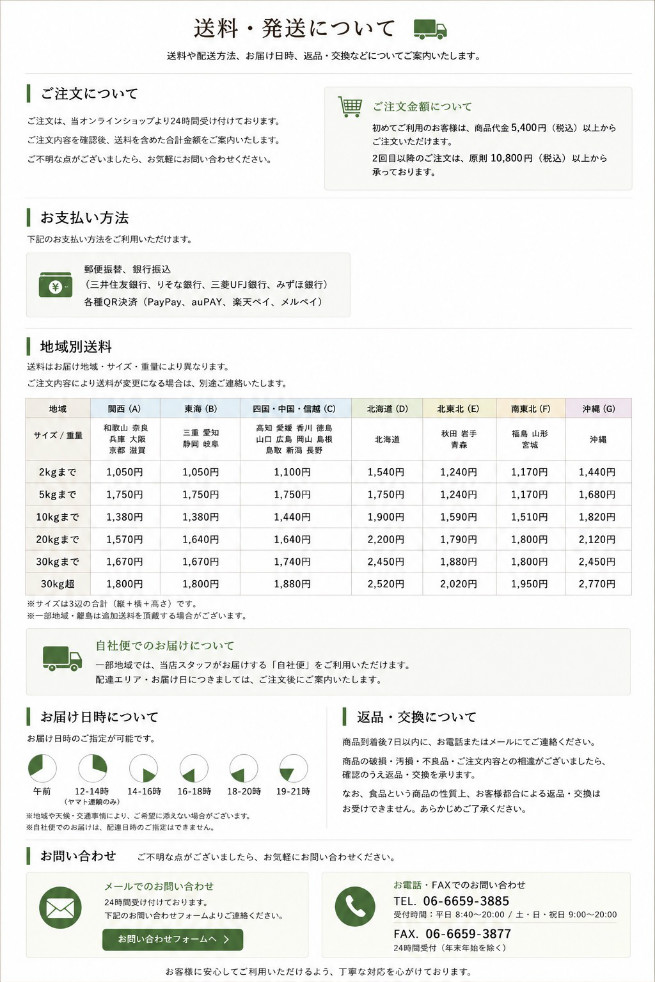Click the ご注文金額について heading

(x=422, y=106)
